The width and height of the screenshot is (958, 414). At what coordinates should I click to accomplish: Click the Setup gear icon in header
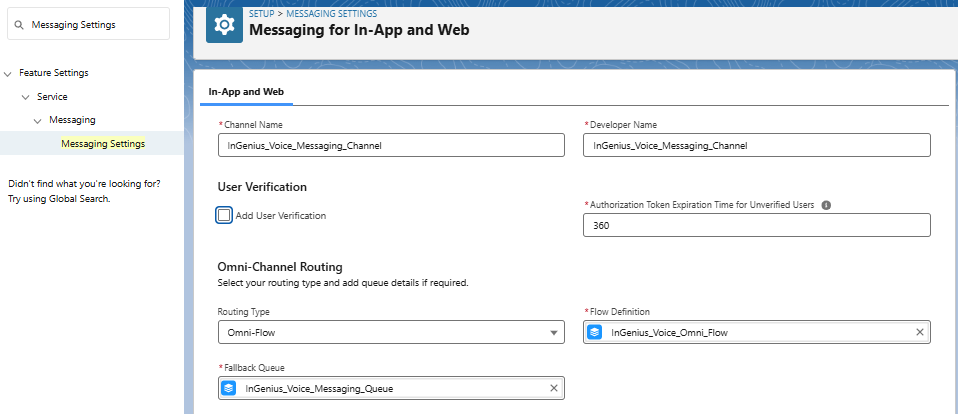click(x=224, y=25)
